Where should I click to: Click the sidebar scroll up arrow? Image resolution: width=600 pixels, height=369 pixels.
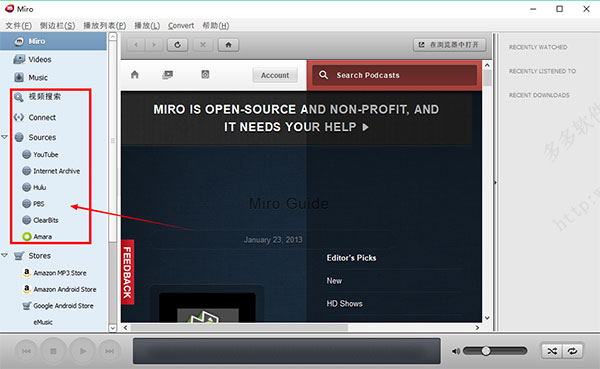tap(112, 37)
